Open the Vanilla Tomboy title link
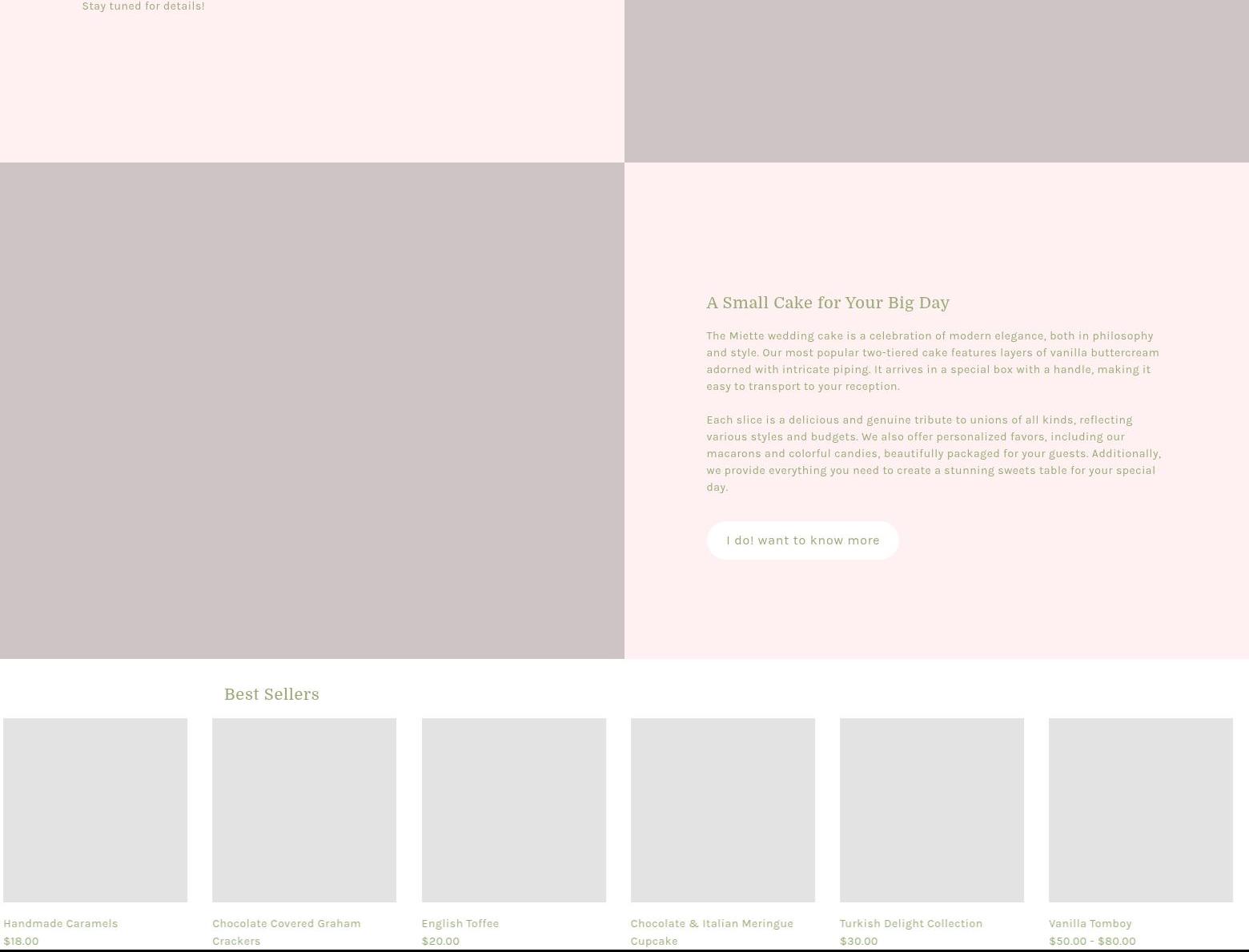The width and height of the screenshot is (1249, 952). click(1090, 923)
